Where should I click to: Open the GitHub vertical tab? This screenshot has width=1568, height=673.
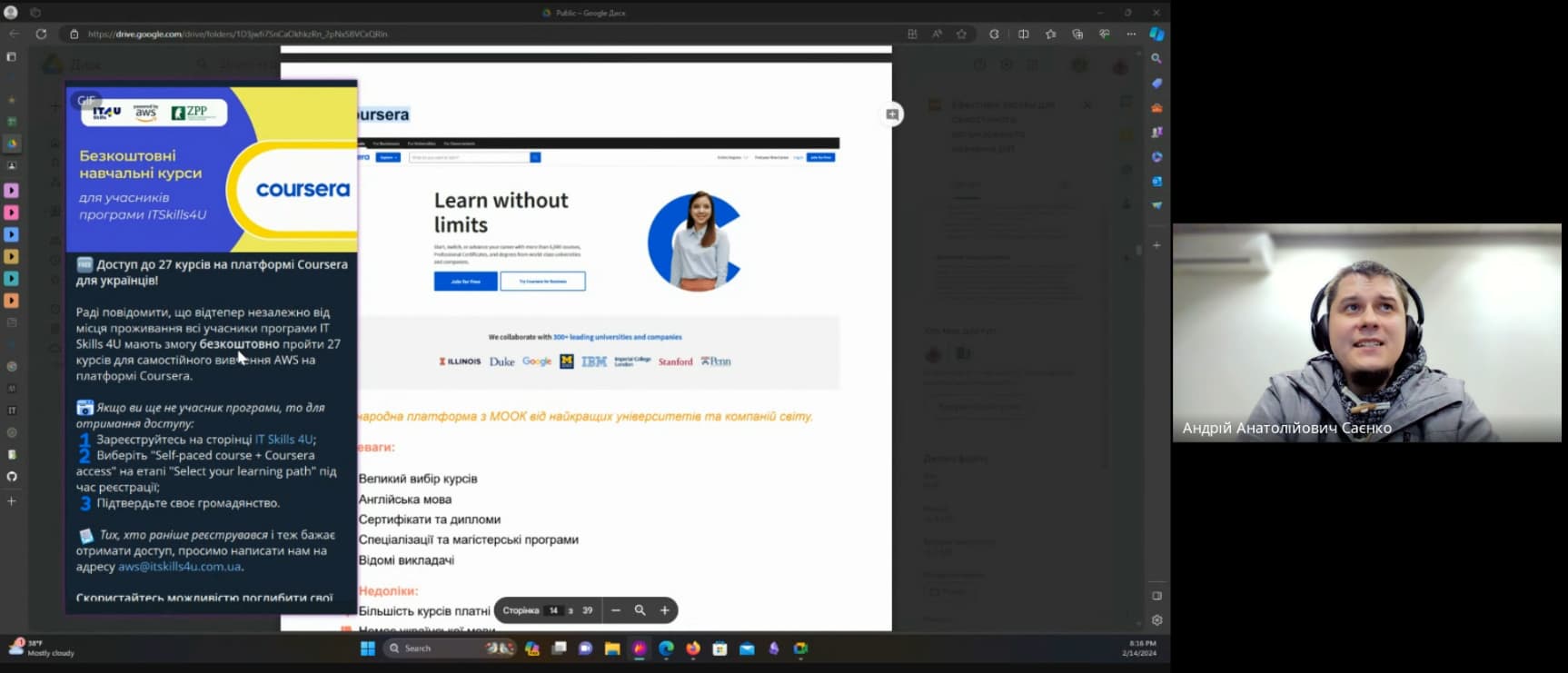click(12, 477)
